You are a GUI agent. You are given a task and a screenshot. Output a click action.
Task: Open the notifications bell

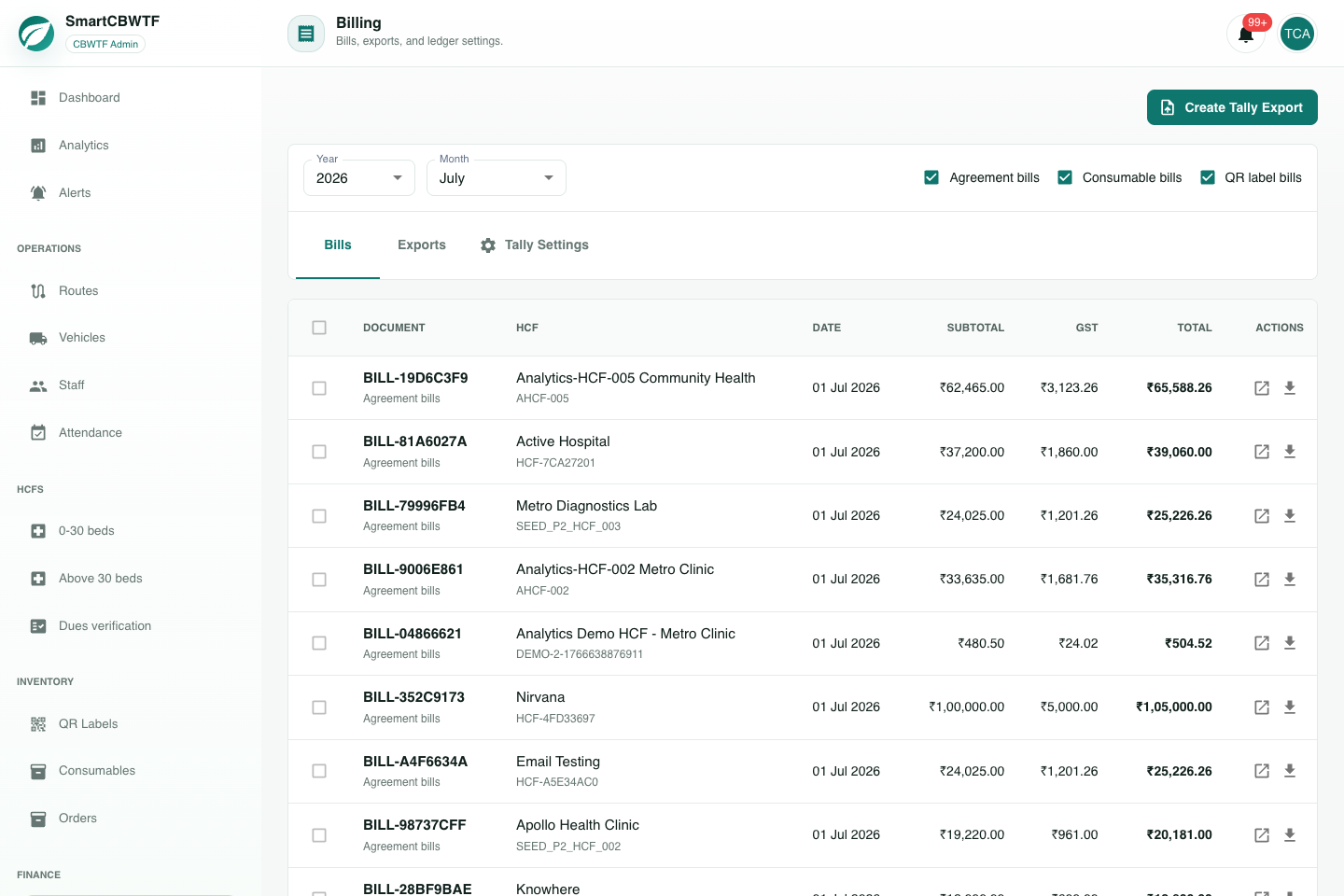click(x=1245, y=35)
